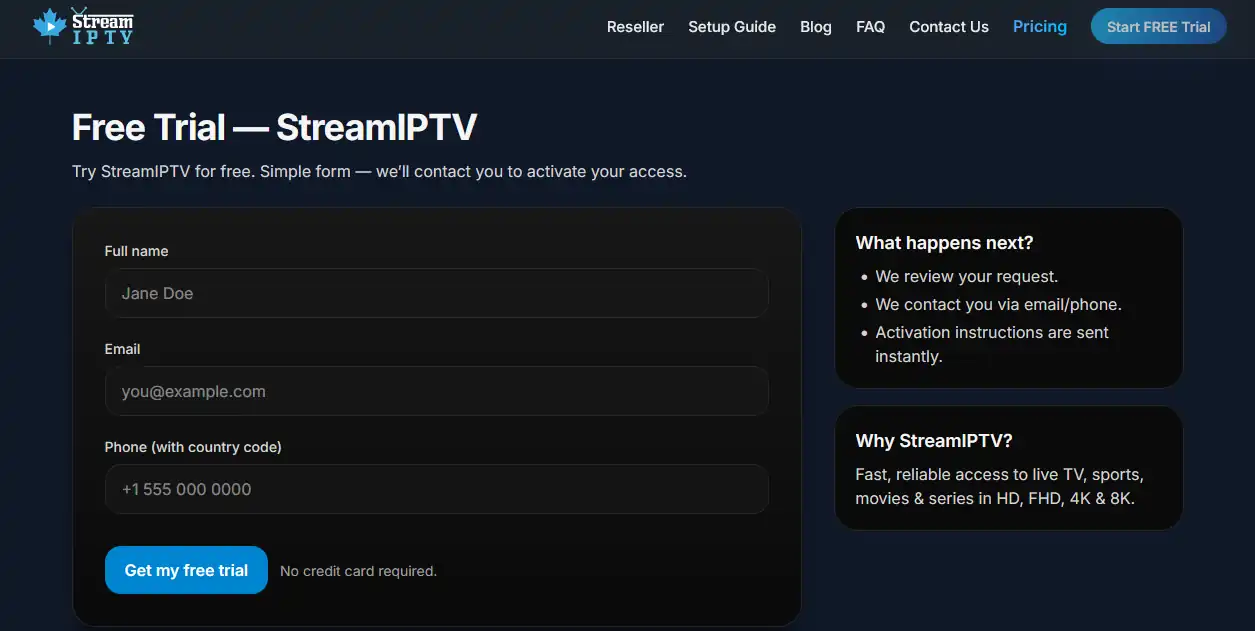The image size is (1255, 631).
Task: Click the Full name label
Action: pos(136,251)
